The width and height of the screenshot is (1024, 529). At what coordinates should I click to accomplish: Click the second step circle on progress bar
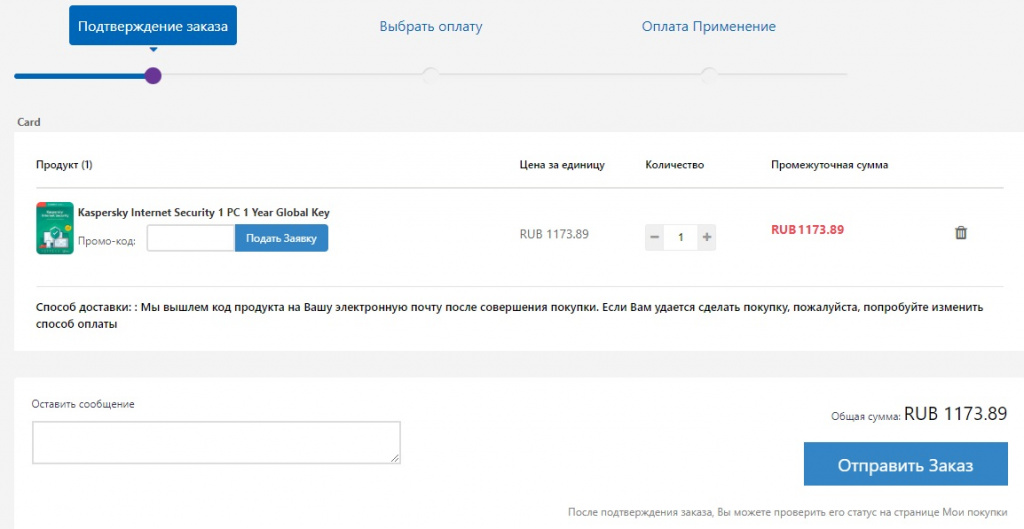(431, 75)
